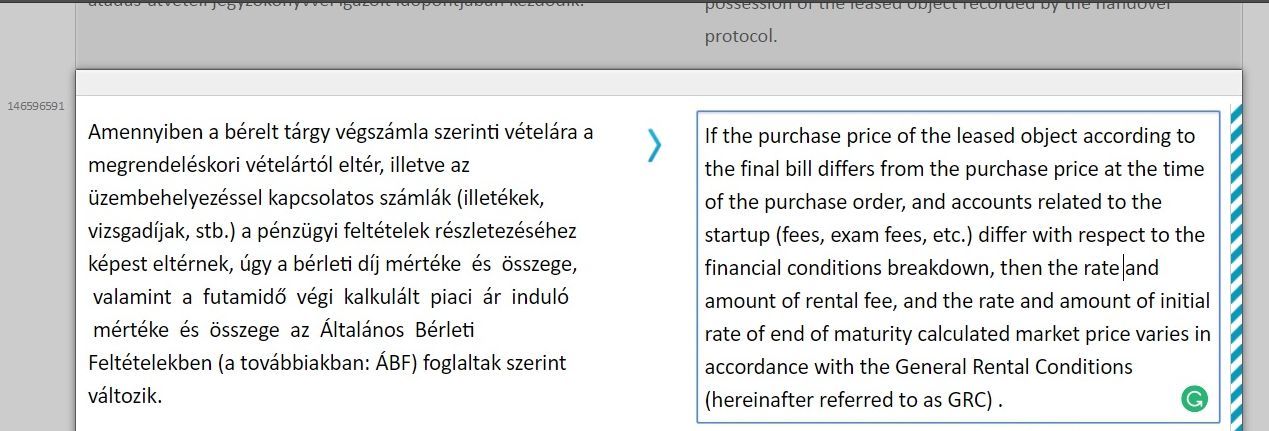Click the gray scrollbar strip at far right
The height and width of the screenshot is (431, 1269).
pyautogui.click(x=1256, y=215)
